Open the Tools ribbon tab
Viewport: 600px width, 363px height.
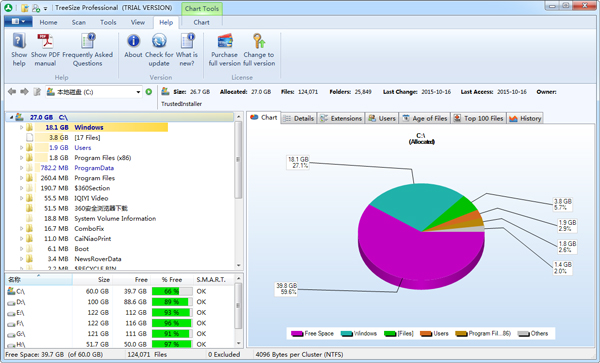[108, 22]
